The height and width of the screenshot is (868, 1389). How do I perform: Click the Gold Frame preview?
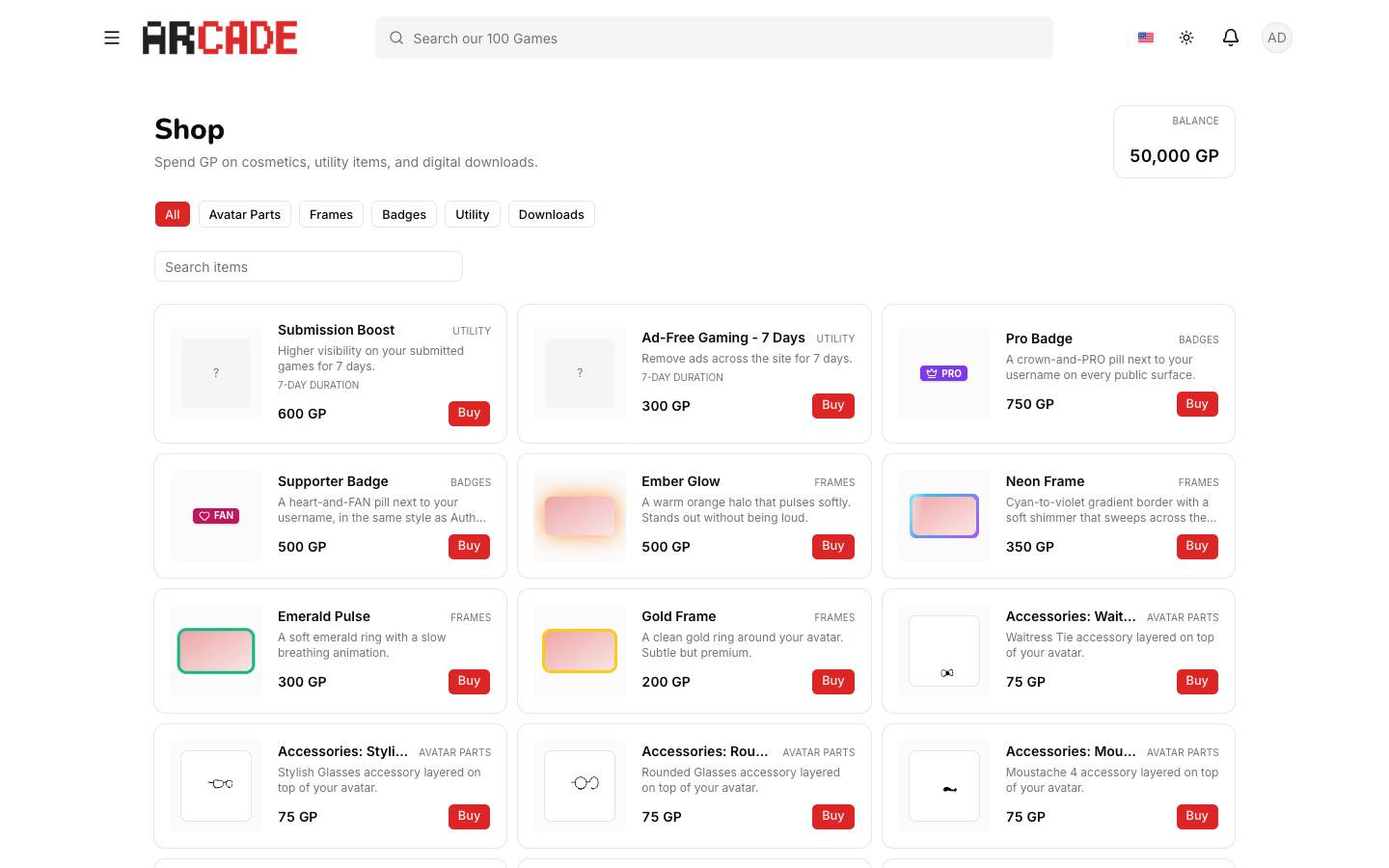click(580, 651)
